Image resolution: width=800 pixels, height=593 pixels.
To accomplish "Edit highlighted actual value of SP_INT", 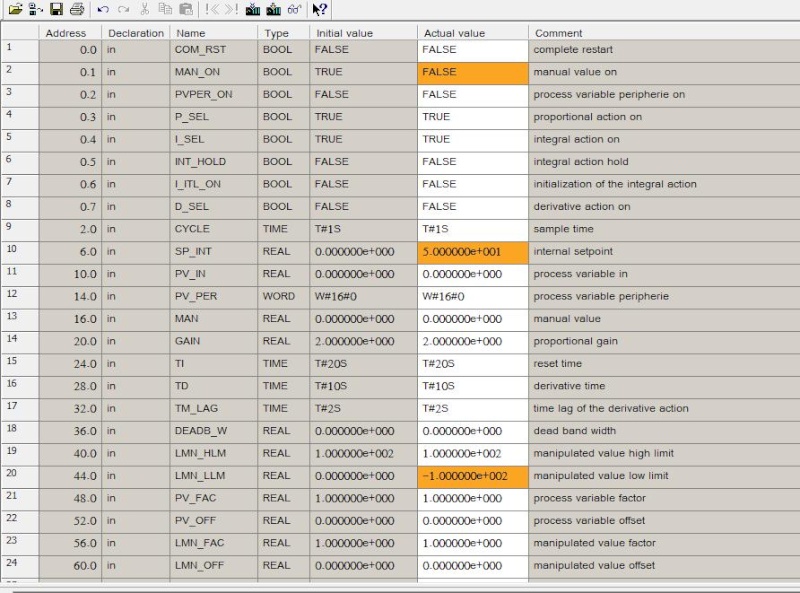I will click(473, 253).
